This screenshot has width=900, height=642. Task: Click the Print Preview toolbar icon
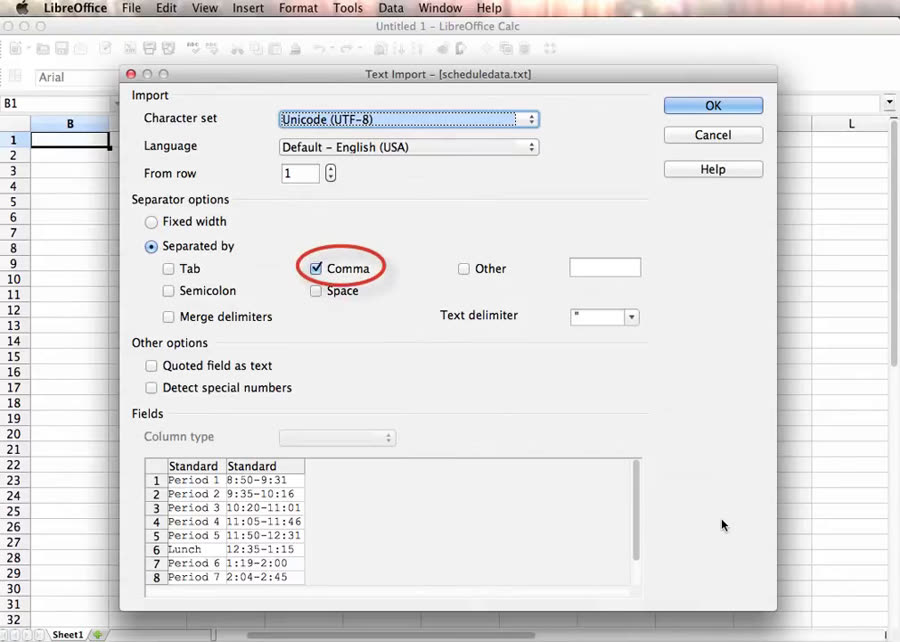(x=168, y=49)
